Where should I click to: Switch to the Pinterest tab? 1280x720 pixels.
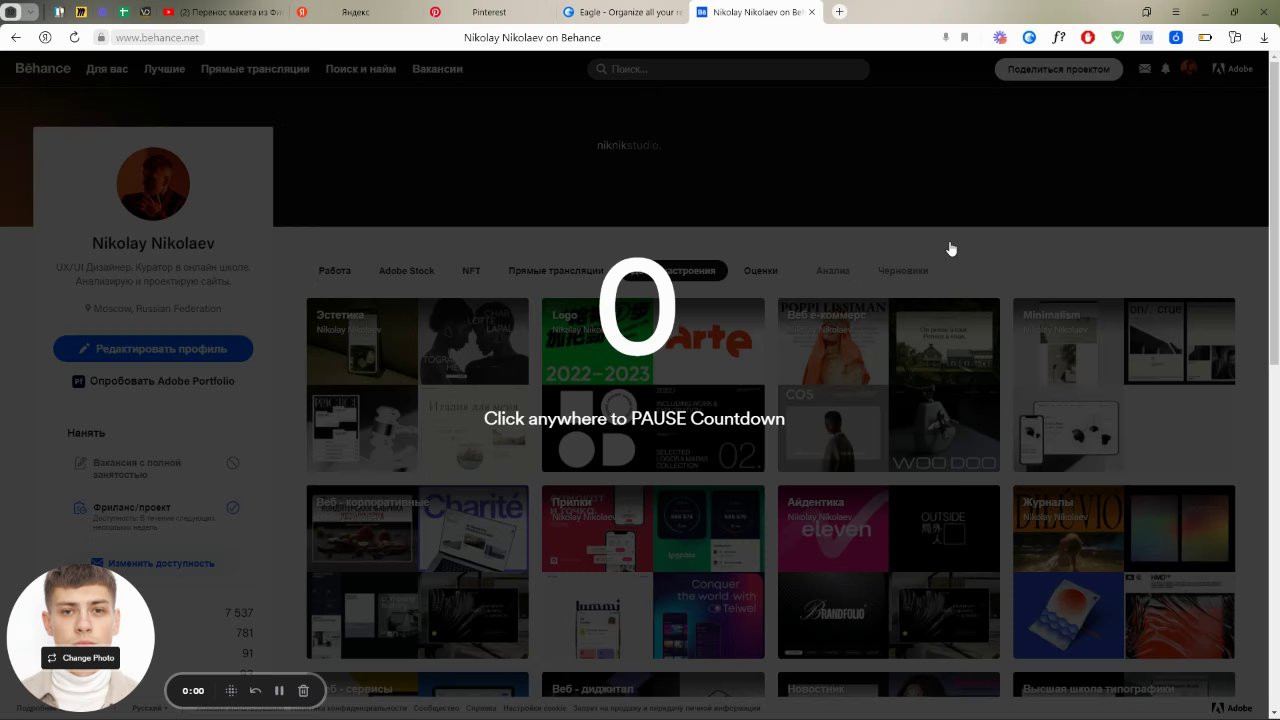point(488,12)
